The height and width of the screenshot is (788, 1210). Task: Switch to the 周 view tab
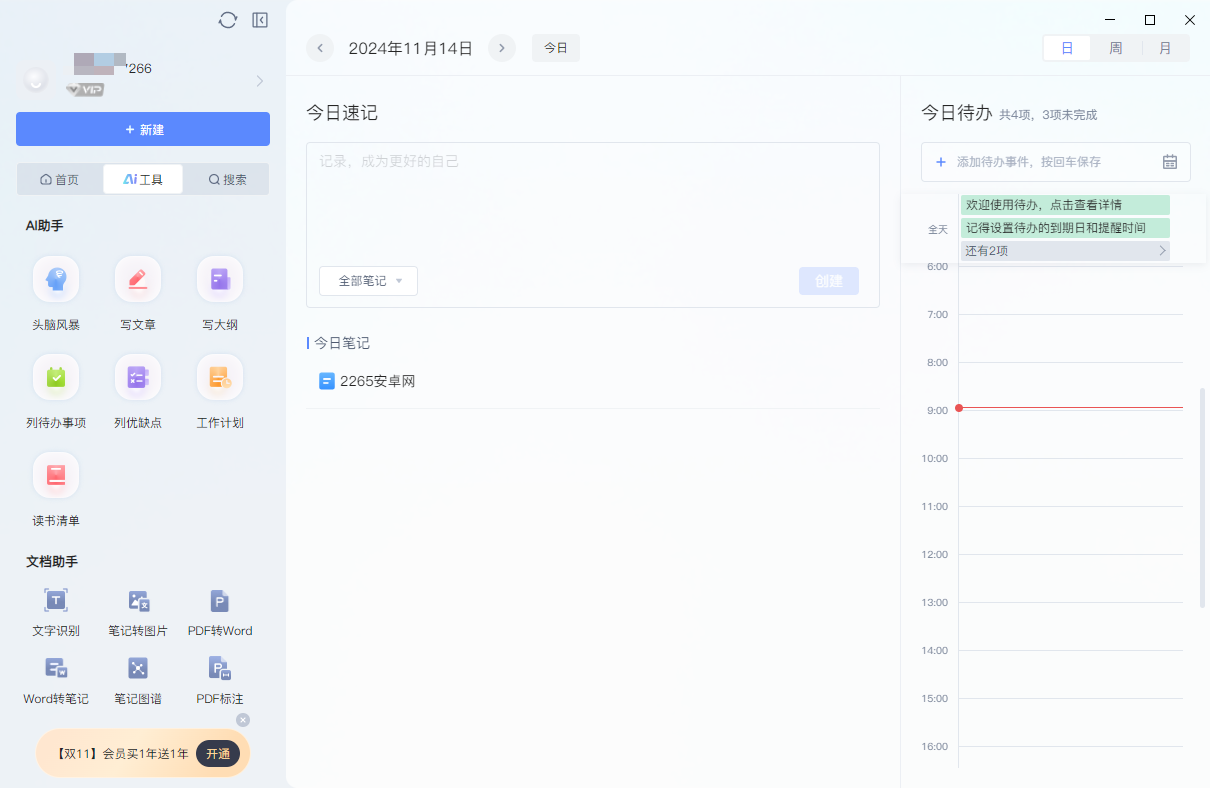tap(1115, 47)
